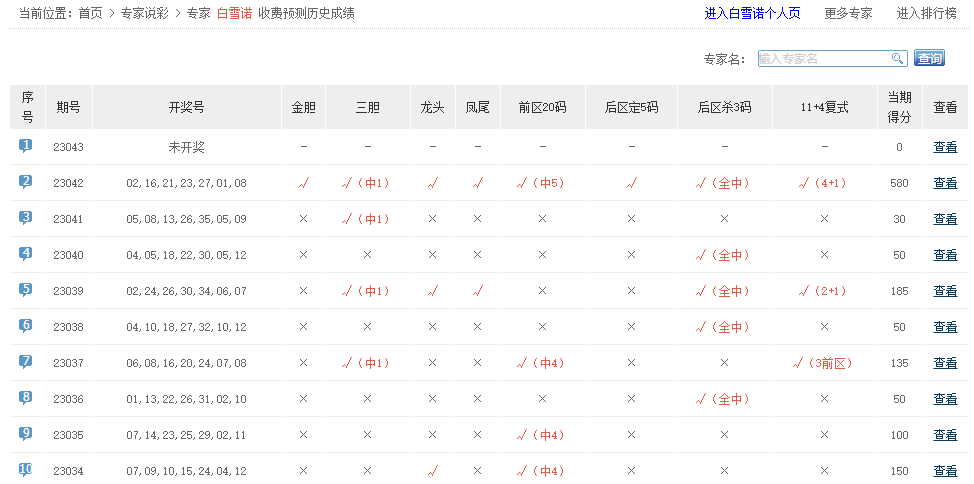This screenshot has height=484, width=974.
Task: Click rank badge number 7 icon
Action: [26, 362]
